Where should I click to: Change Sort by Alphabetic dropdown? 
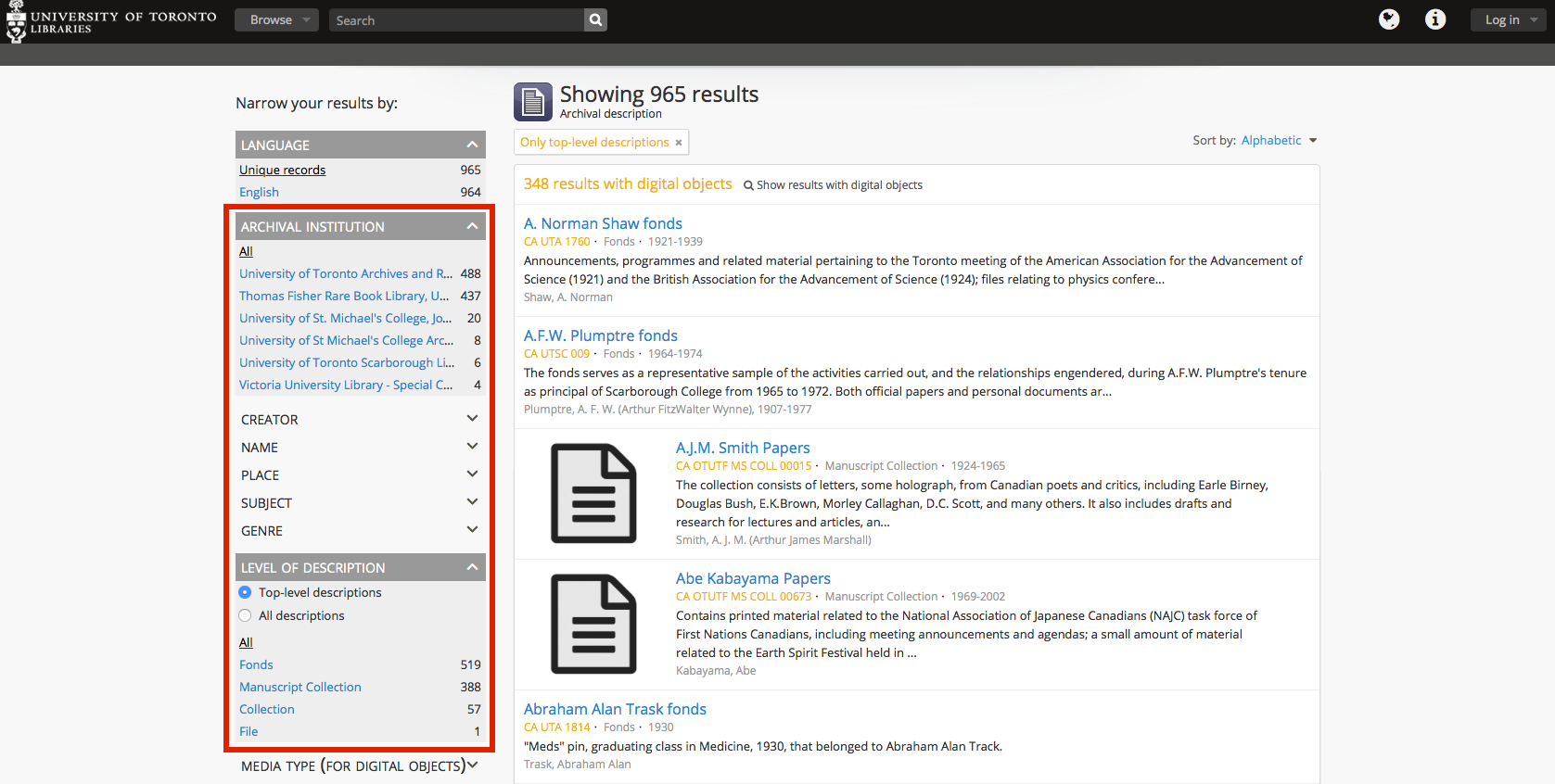pos(1279,140)
